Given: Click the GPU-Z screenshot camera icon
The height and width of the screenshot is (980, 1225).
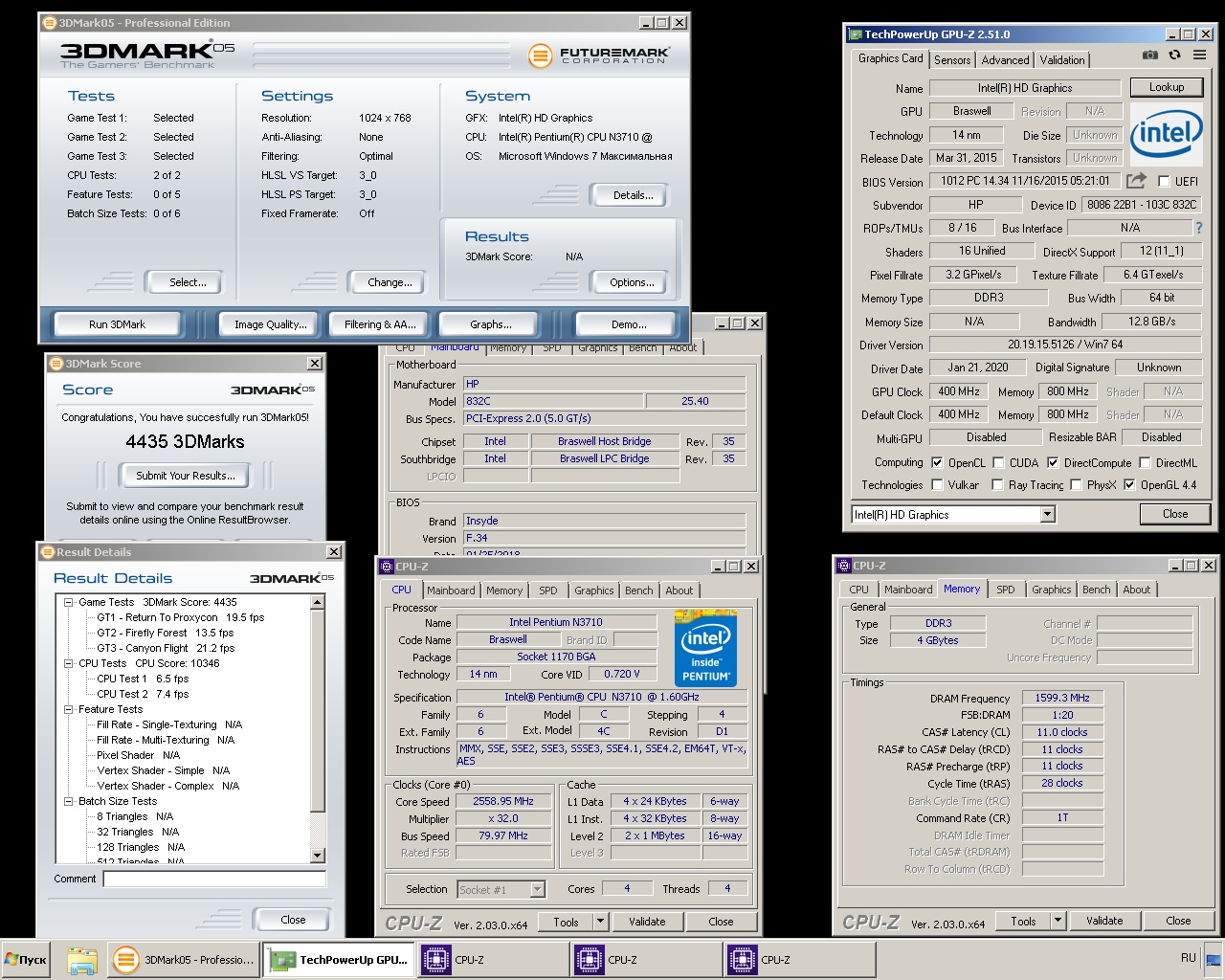Looking at the screenshot, I should click(x=1150, y=56).
